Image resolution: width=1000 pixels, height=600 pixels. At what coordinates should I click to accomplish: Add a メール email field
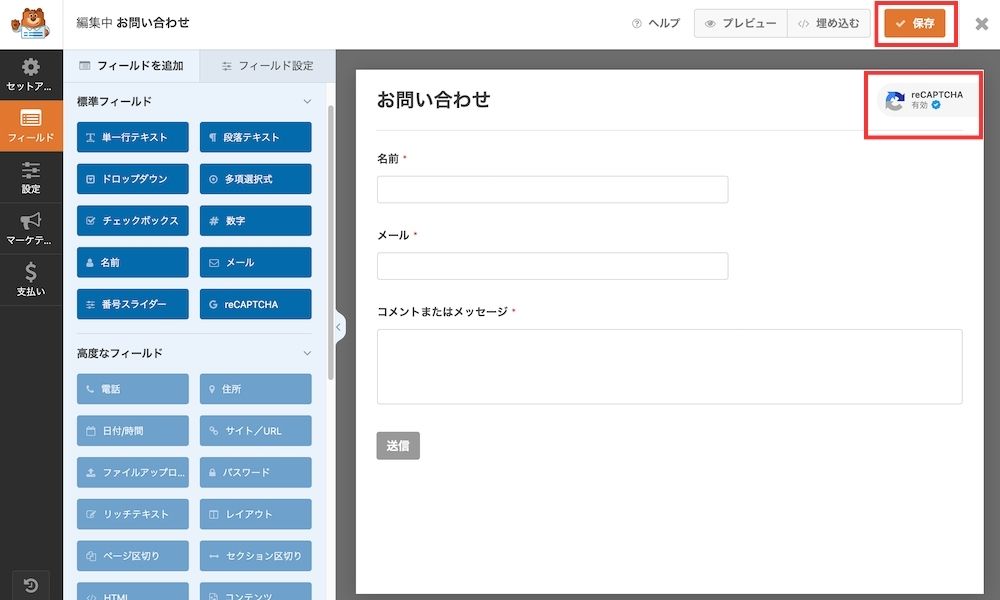[x=255, y=263]
